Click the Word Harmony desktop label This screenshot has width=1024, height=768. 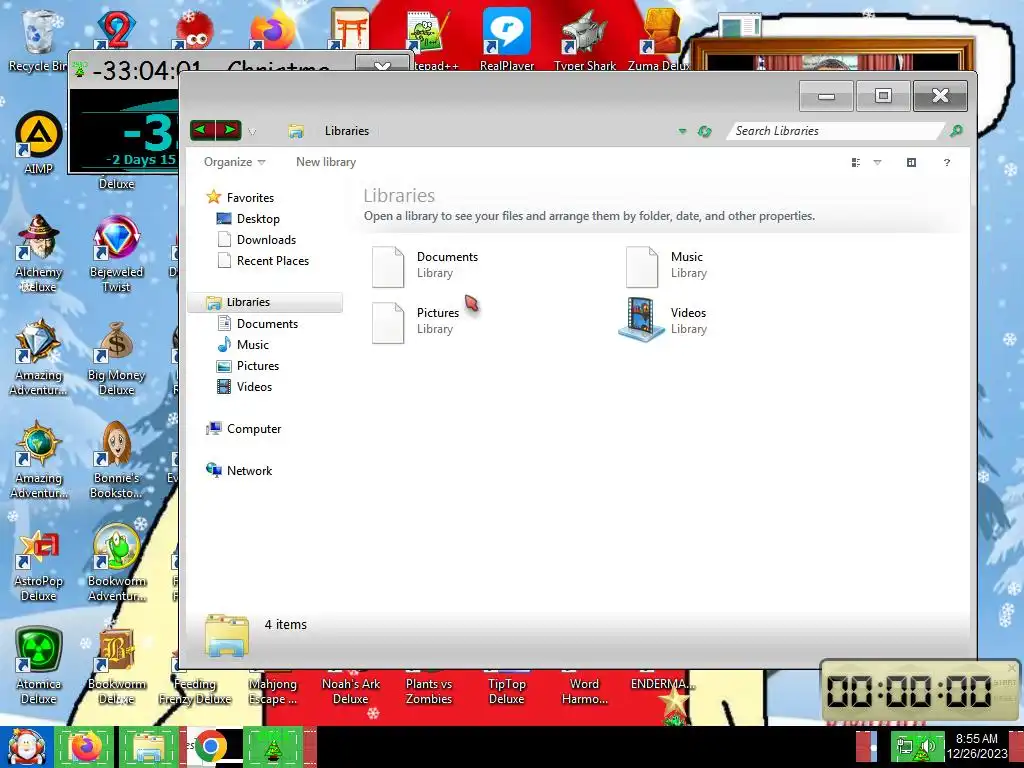pos(584,691)
